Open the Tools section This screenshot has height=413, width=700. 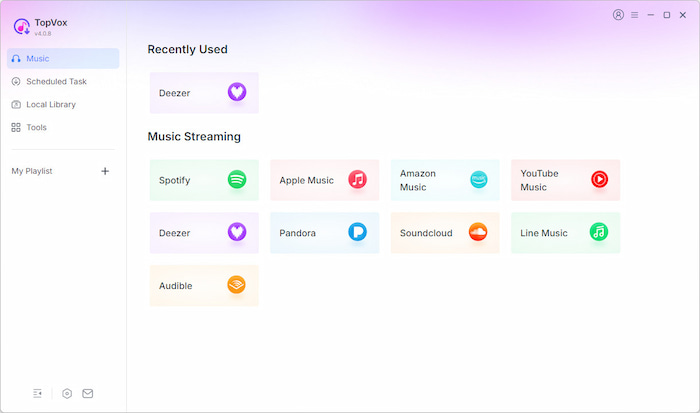tap(63, 127)
